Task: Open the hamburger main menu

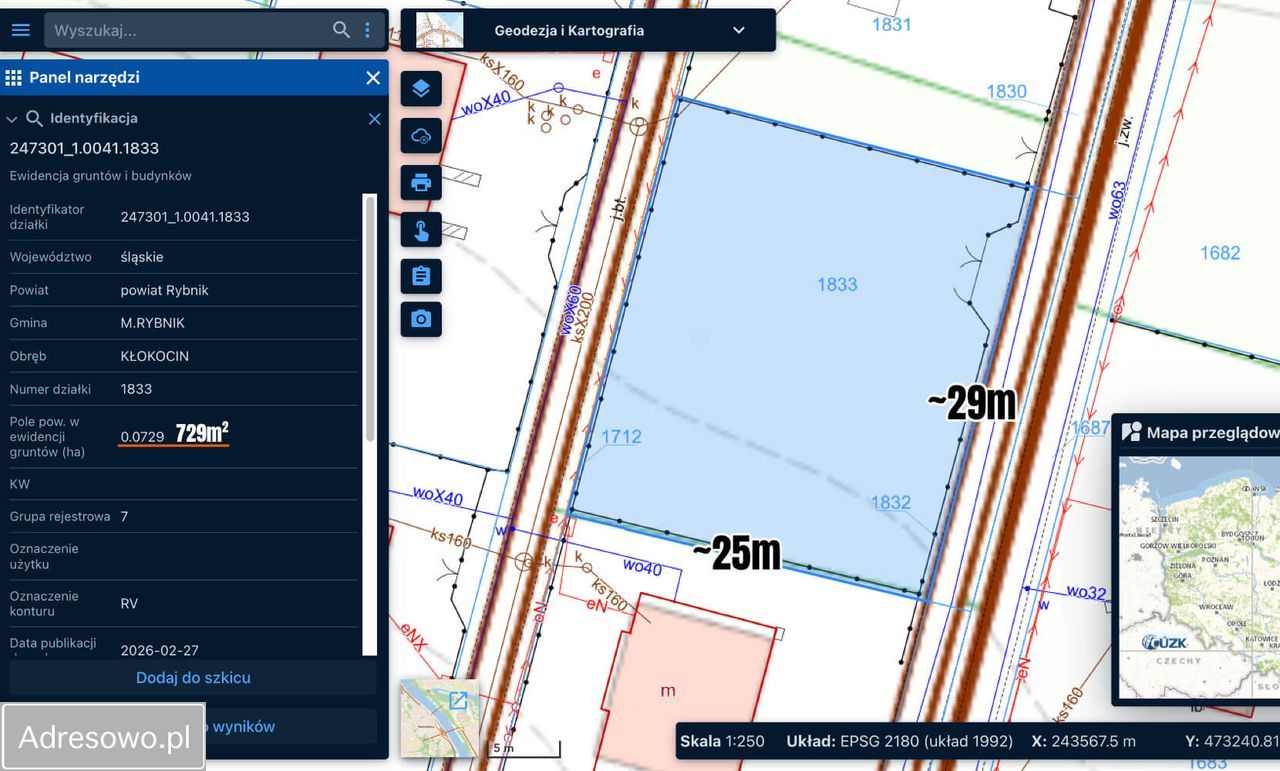Action: click(21, 30)
